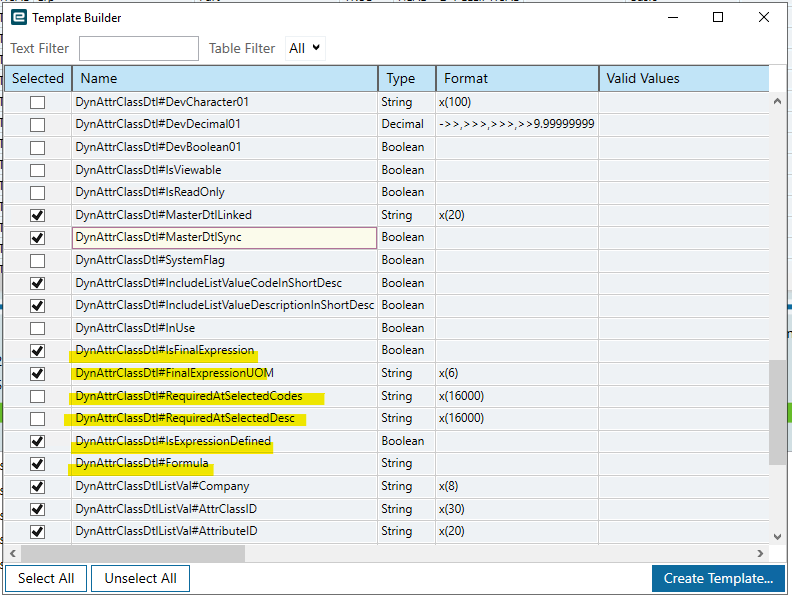Sort by the Format column header
This screenshot has height=600, width=792.
(518, 78)
